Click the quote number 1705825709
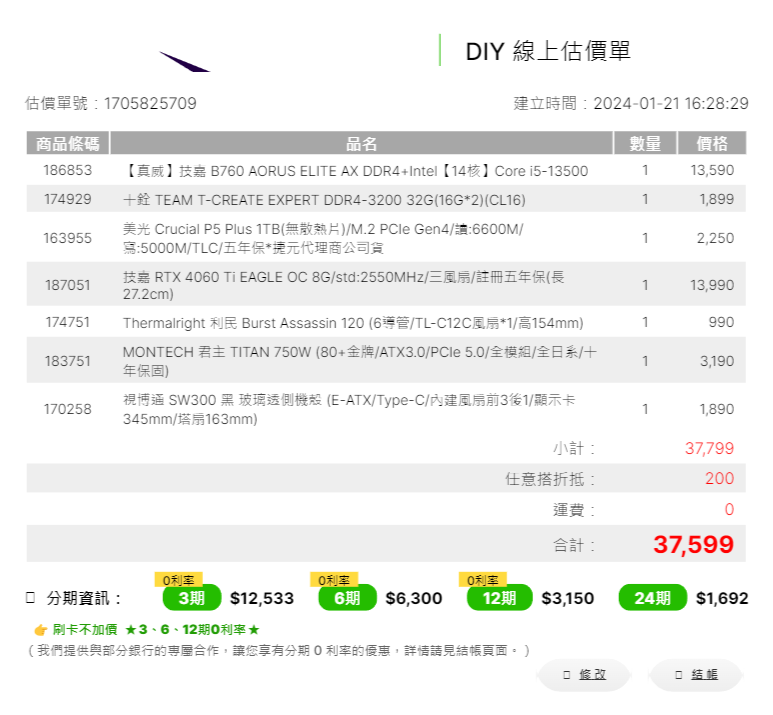This screenshot has width=773, height=715. [x=150, y=104]
